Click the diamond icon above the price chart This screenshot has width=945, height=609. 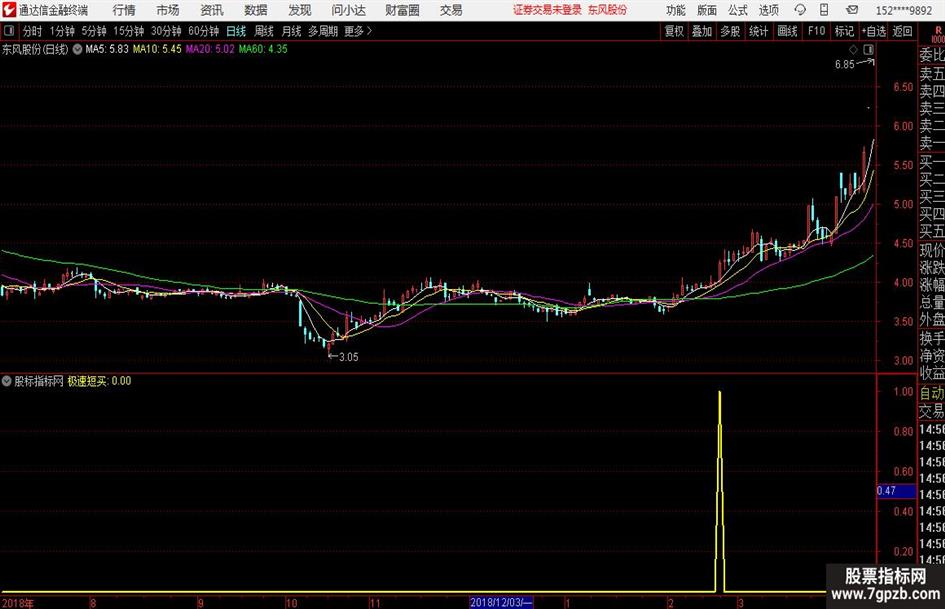(x=853, y=49)
